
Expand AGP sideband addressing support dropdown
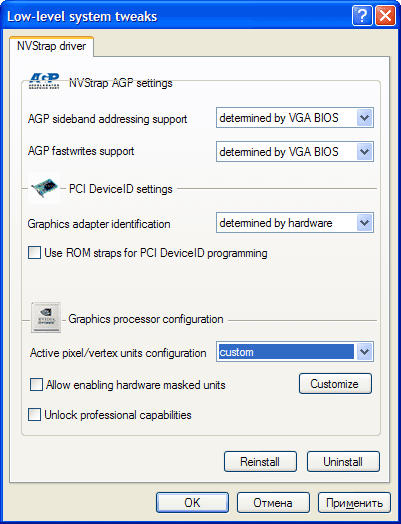pyautogui.click(x=364, y=118)
